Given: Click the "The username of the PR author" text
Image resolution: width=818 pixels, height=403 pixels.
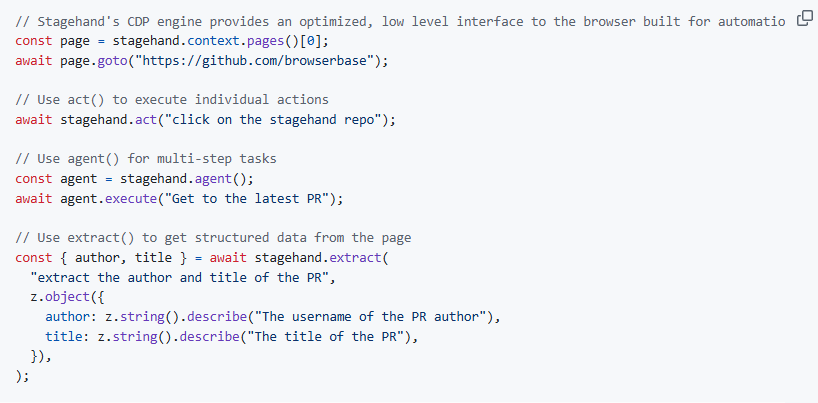Looking at the screenshot, I should tap(370, 317).
